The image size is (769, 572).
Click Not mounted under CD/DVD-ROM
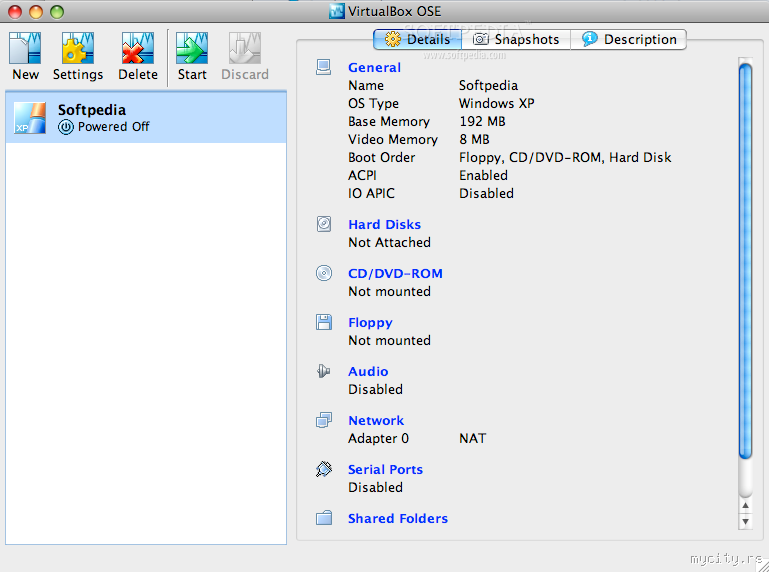click(x=389, y=292)
